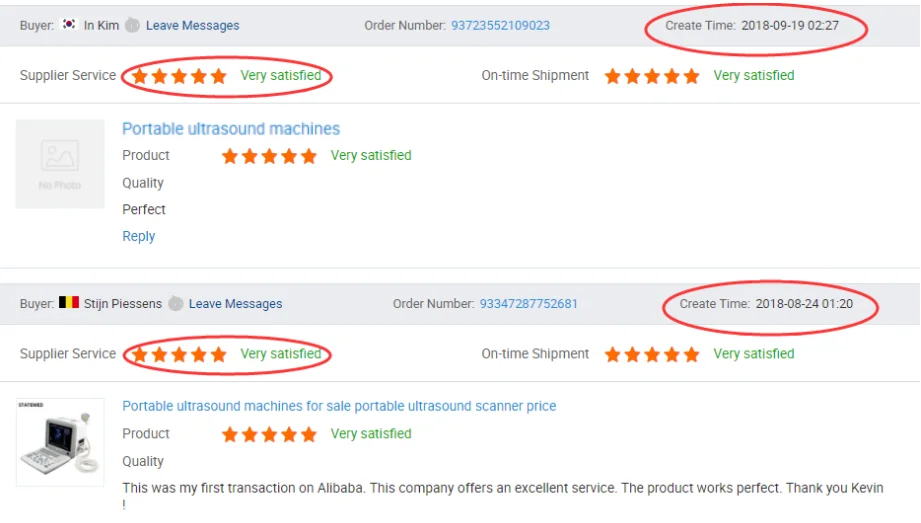Click the No Photo placeholder thumbnail
921x523 pixels.
click(x=60, y=164)
